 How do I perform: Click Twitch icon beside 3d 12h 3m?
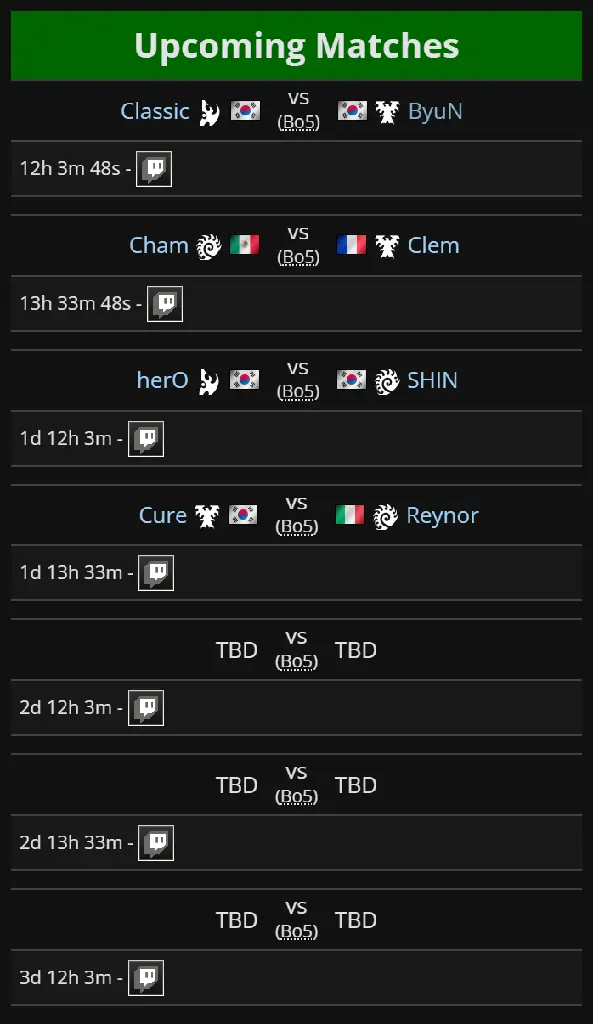146,978
